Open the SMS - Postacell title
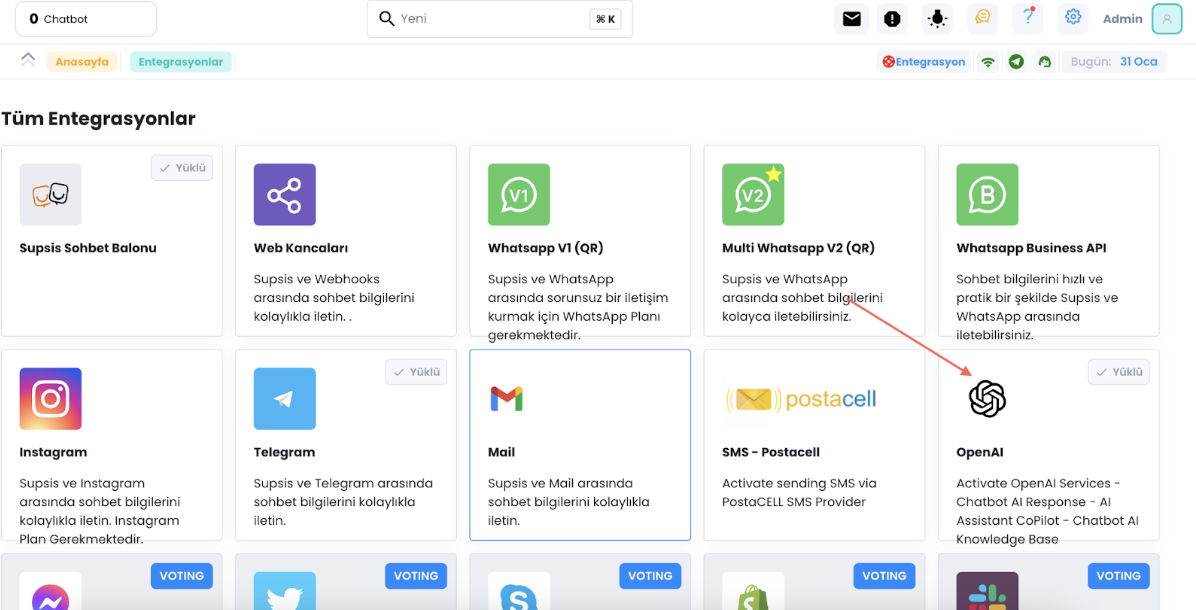Screen dimensions: 1196x610 pyautogui.click(x=771, y=452)
